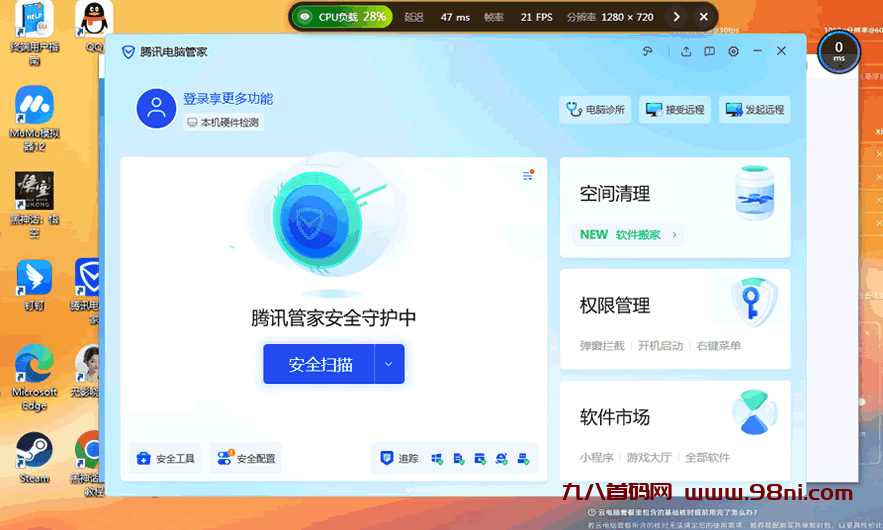Viewport: 883px width, 530px height.
Task: Click the 追踪 shield protection status
Action: click(x=399, y=459)
